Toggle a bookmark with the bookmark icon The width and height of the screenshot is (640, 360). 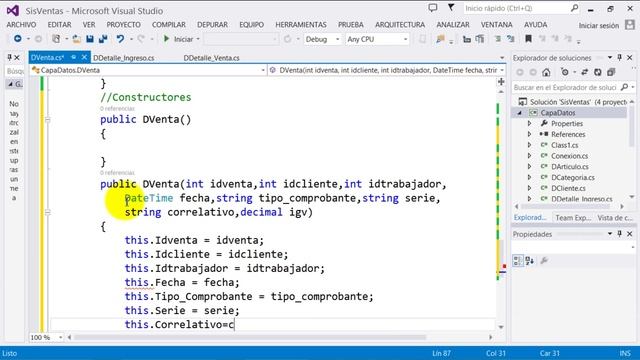[528, 39]
